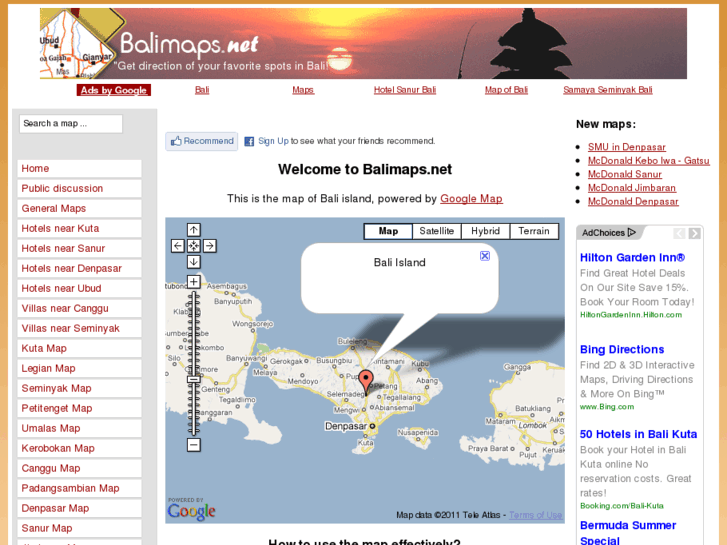Screen dimensions: 727x545
Task: Open Denpasar Map
Action: 79,507
